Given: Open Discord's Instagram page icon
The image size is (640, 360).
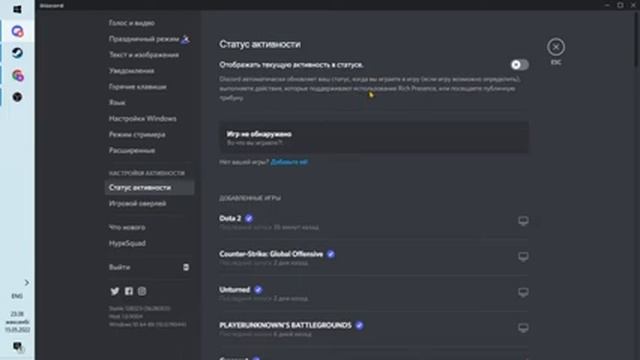Looking at the screenshot, I should tap(142, 291).
